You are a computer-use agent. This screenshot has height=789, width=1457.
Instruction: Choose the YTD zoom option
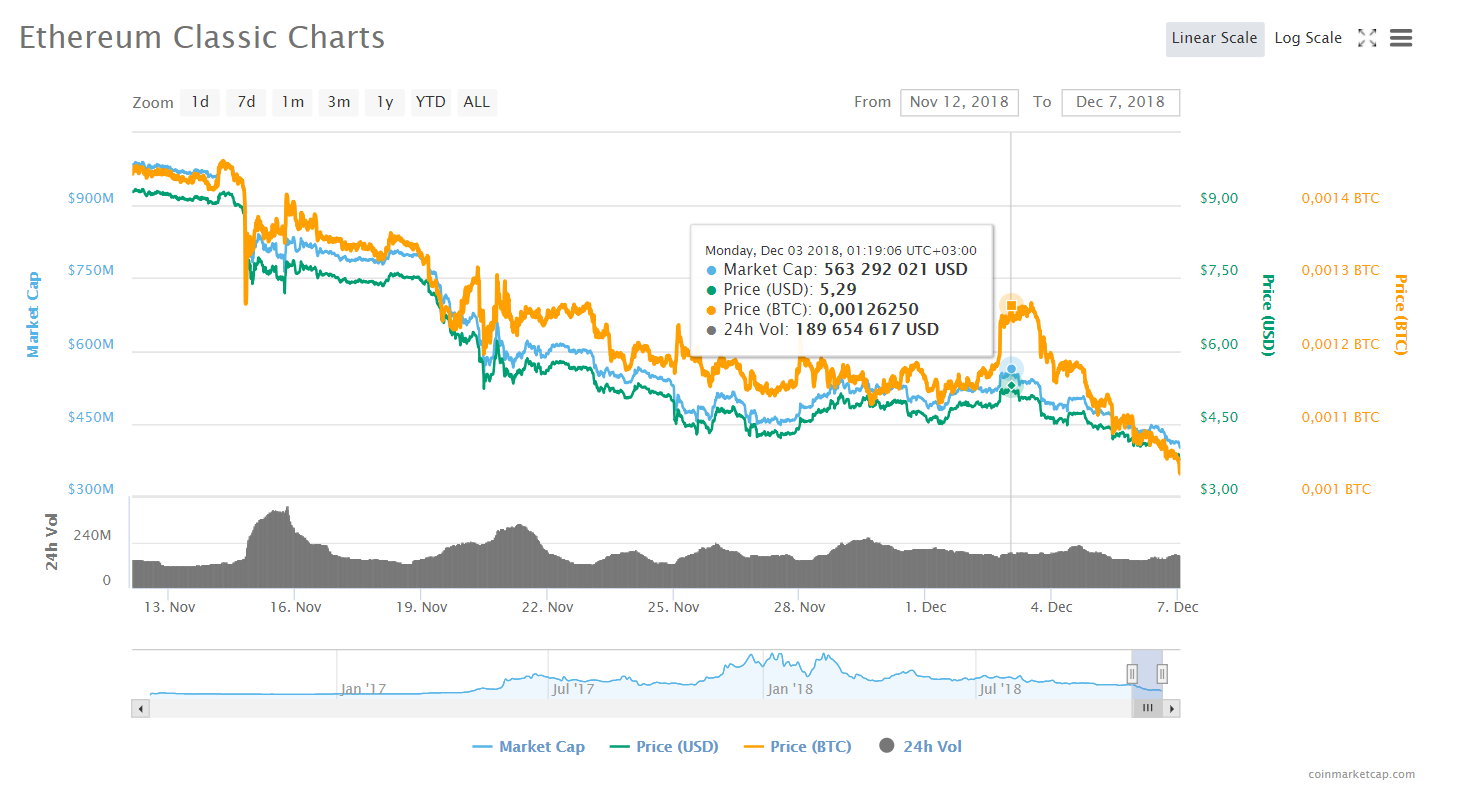[431, 102]
